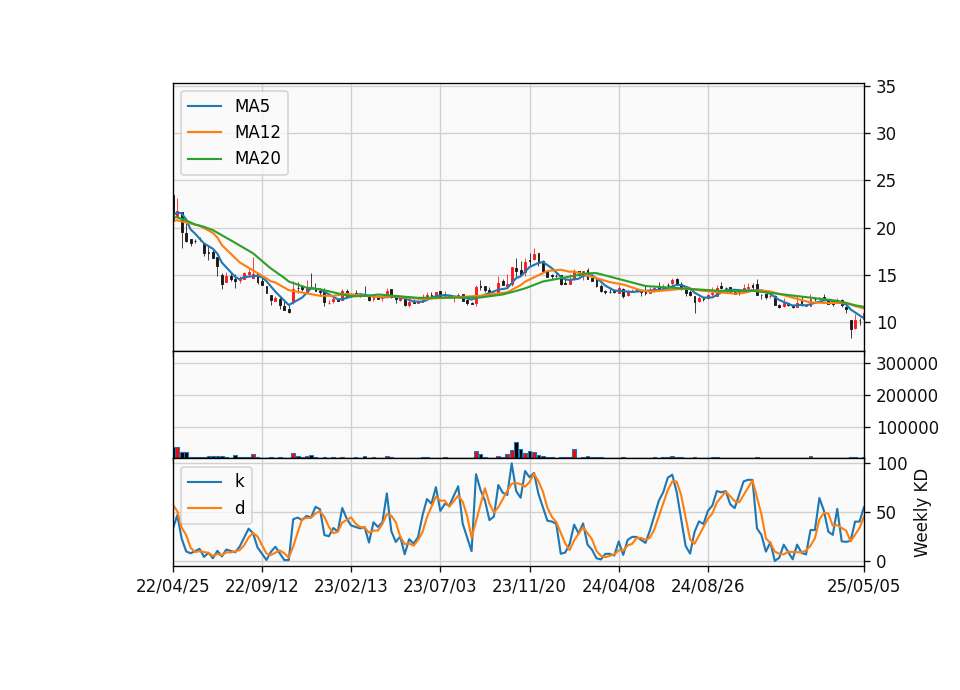Click the blue MA5 legend line swatch
Viewport: 960px width, 690px height.
coord(204,106)
